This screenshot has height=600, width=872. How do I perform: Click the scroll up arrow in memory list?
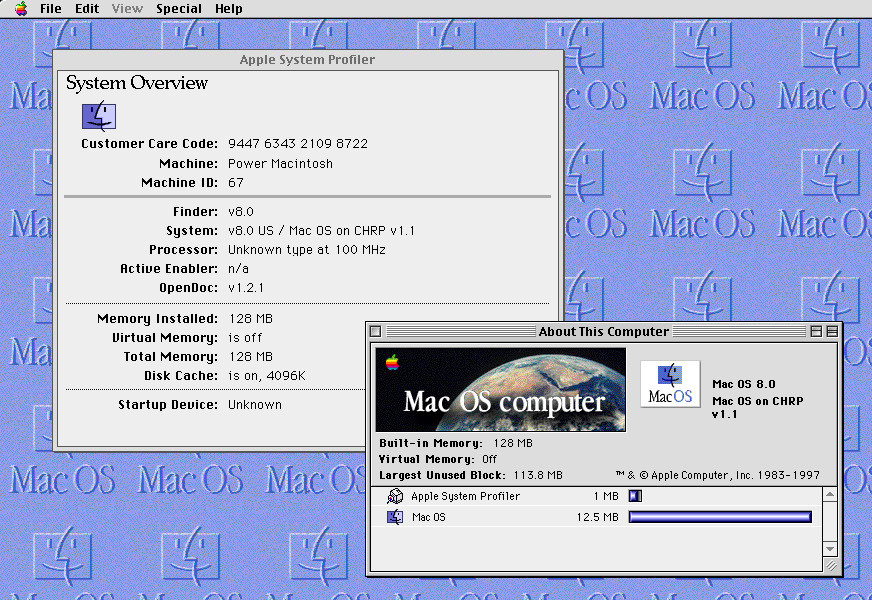[828, 494]
